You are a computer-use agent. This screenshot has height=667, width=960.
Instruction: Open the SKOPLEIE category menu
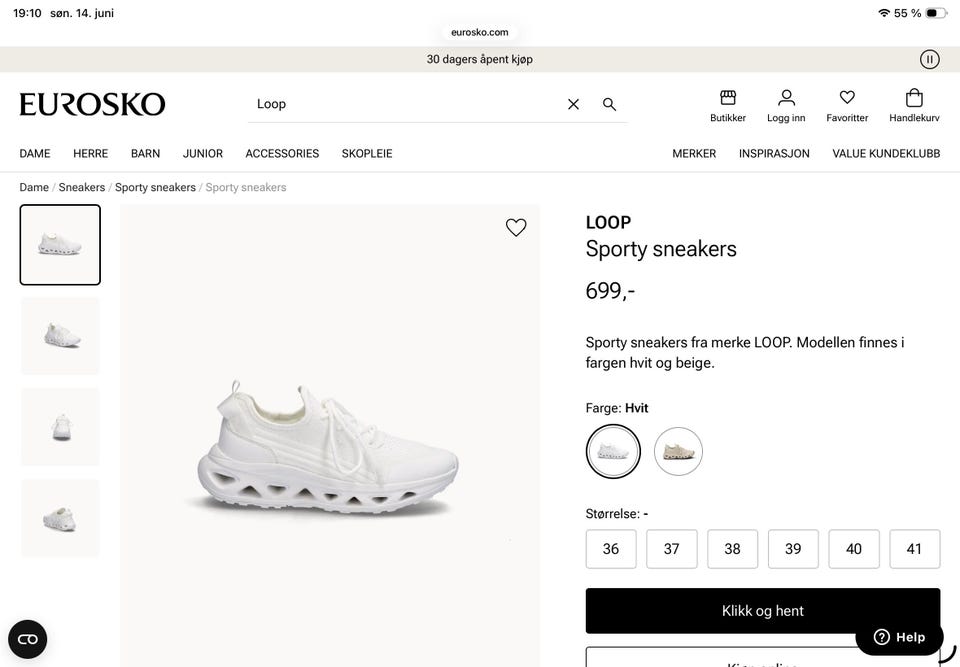click(x=367, y=154)
